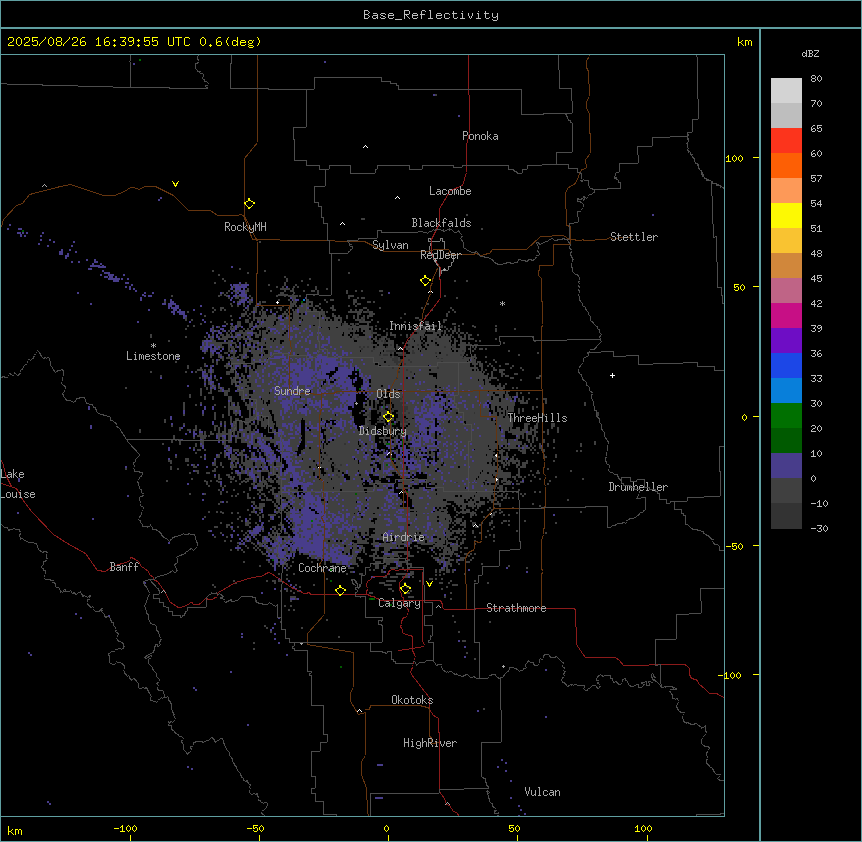The width and height of the screenshot is (862, 842).
Task: Click the Innisfail city label
Action: [x=415, y=326]
